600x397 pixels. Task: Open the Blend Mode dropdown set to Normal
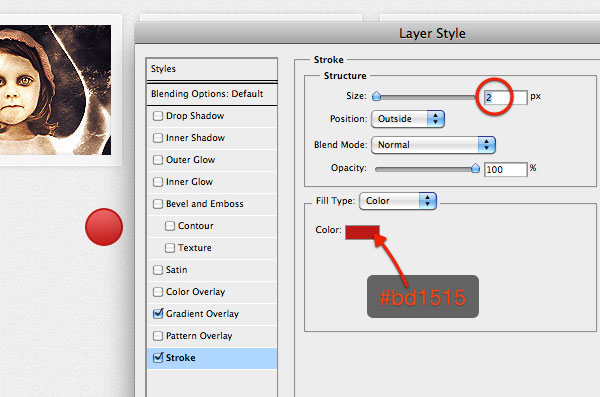coord(433,145)
